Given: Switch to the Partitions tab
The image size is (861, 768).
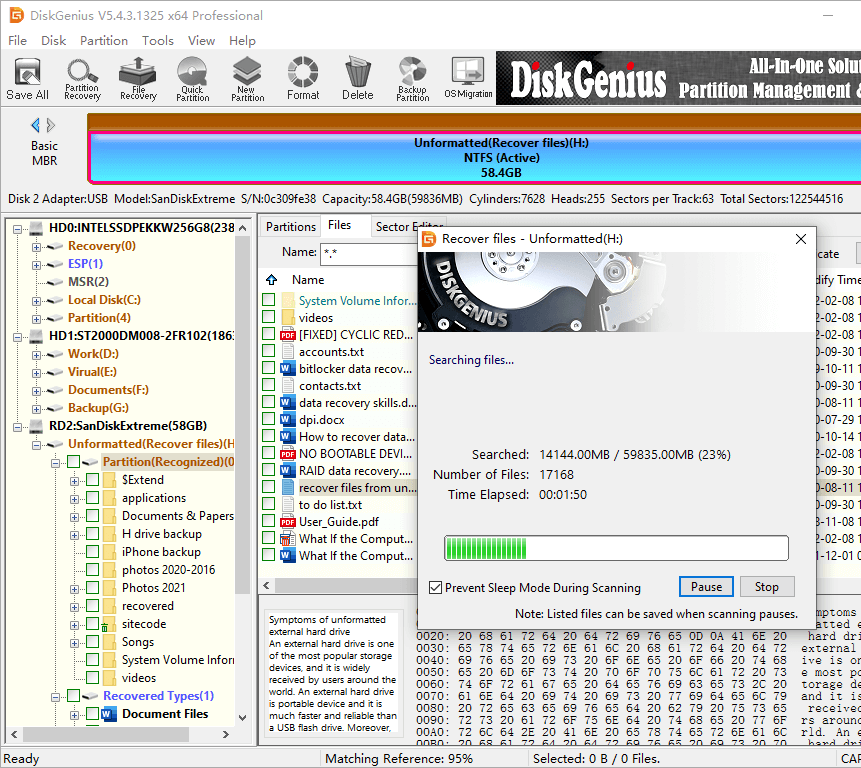Looking at the screenshot, I should tap(291, 227).
